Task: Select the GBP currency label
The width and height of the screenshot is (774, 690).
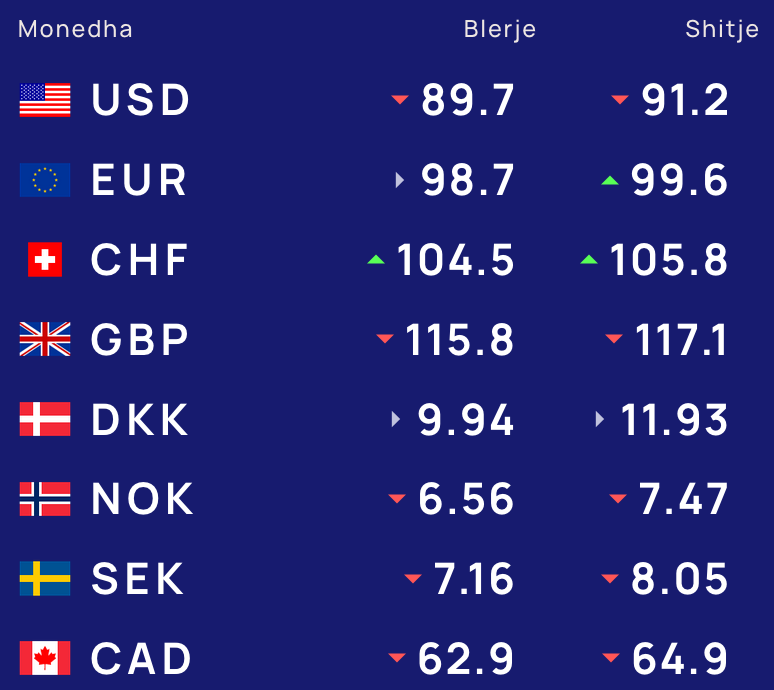Action: pyautogui.click(x=140, y=340)
